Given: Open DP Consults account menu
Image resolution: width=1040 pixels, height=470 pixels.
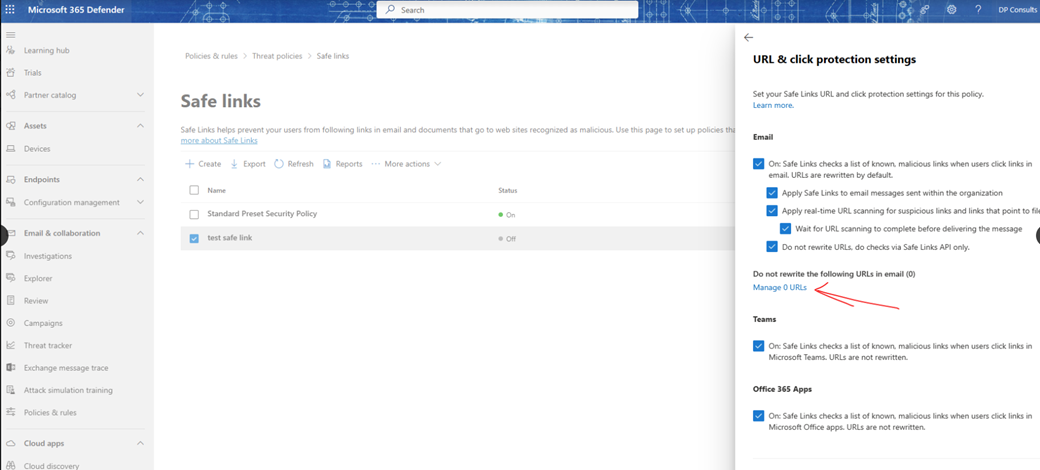Looking at the screenshot, I should [1019, 10].
